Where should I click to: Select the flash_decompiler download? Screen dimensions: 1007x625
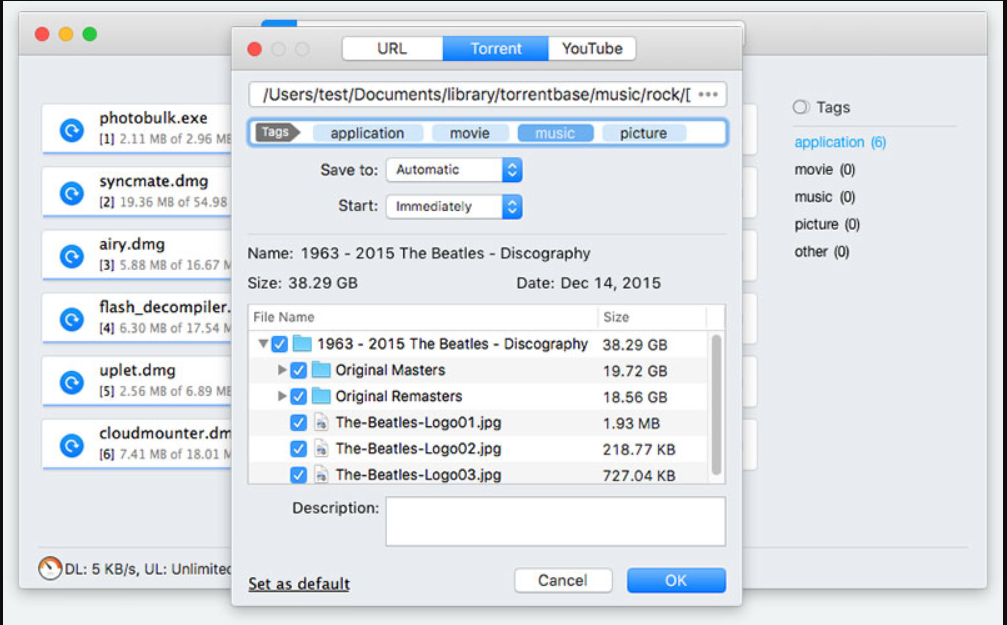click(x=137, y=318)
